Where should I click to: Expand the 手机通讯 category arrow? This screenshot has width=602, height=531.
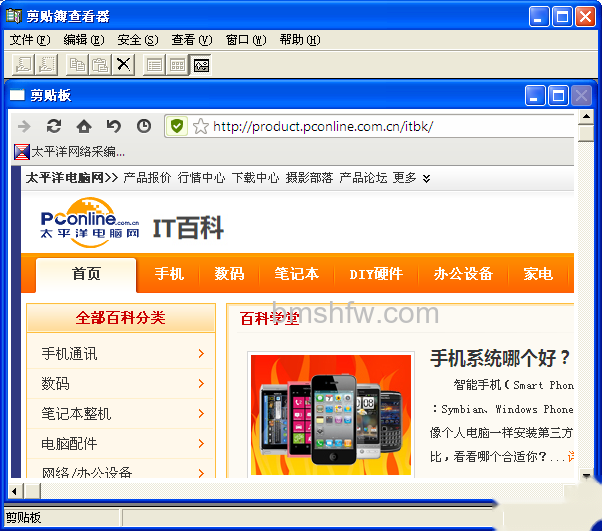(201, 354)
